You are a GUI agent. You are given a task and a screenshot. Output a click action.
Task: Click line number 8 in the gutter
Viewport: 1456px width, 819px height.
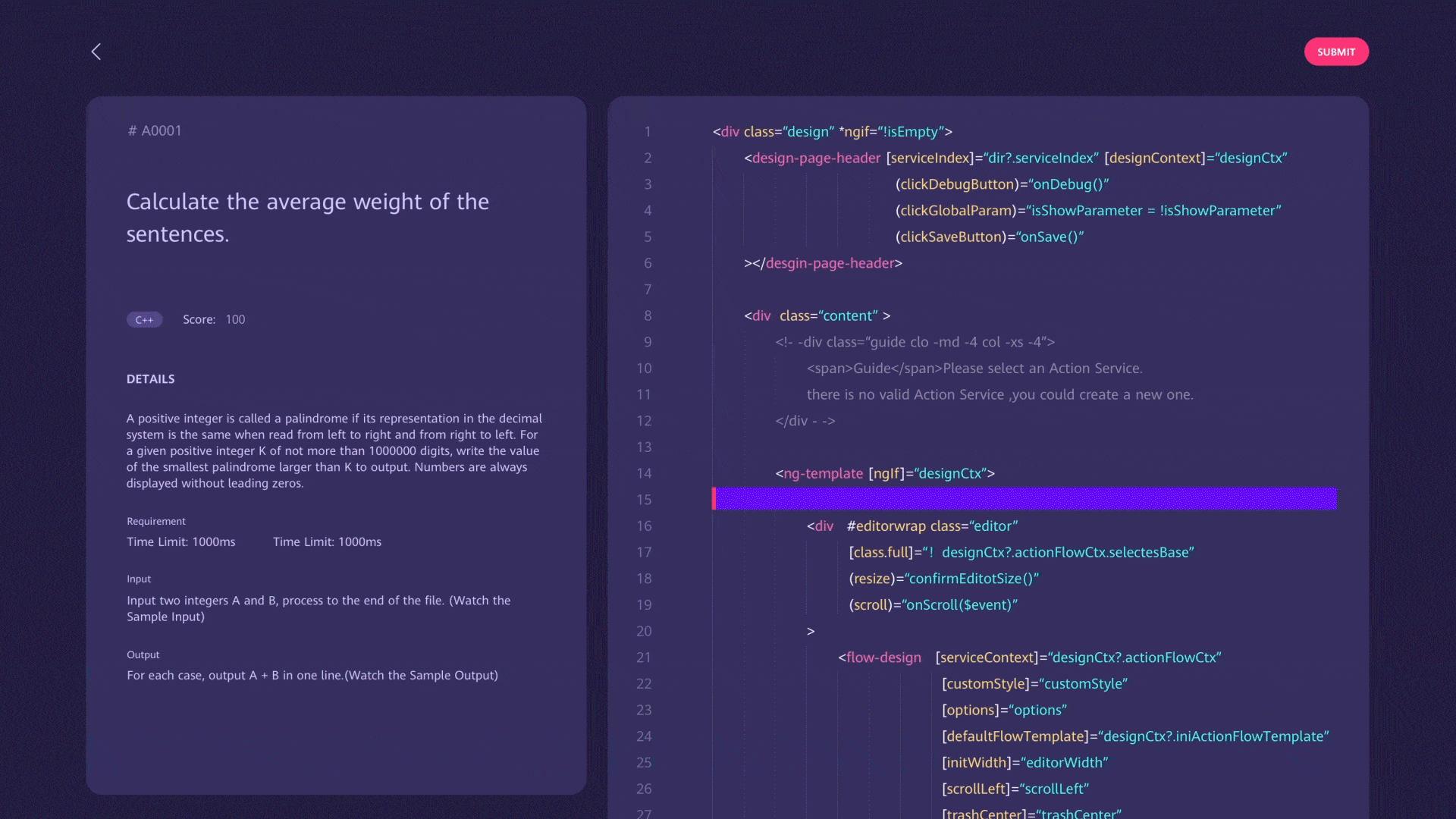[x=648, y=315]
